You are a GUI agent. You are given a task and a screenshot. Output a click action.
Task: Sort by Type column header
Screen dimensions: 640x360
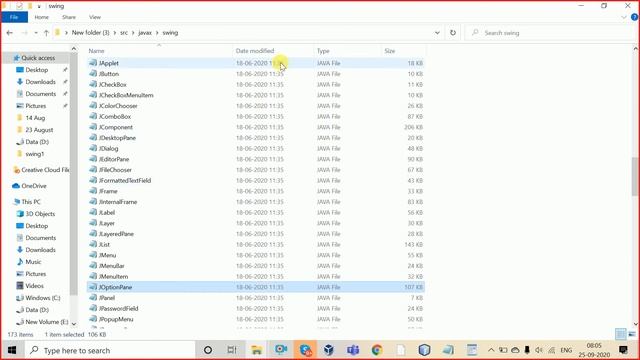pos(323,51)
